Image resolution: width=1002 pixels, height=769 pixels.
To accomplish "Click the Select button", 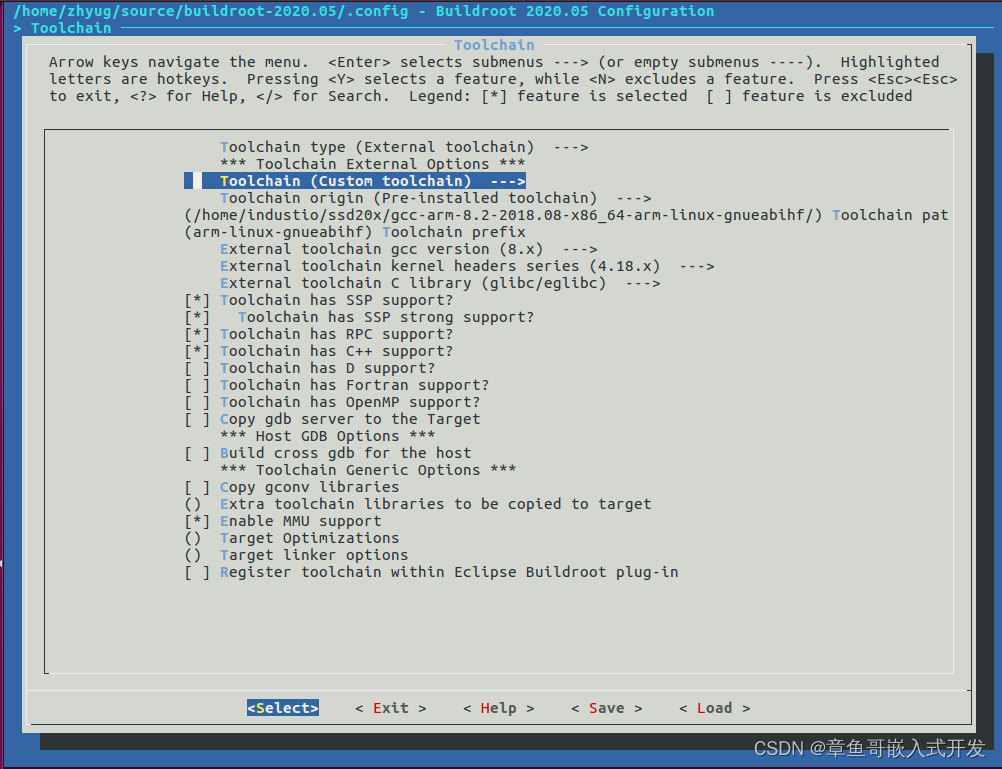I will pos(282,708).
